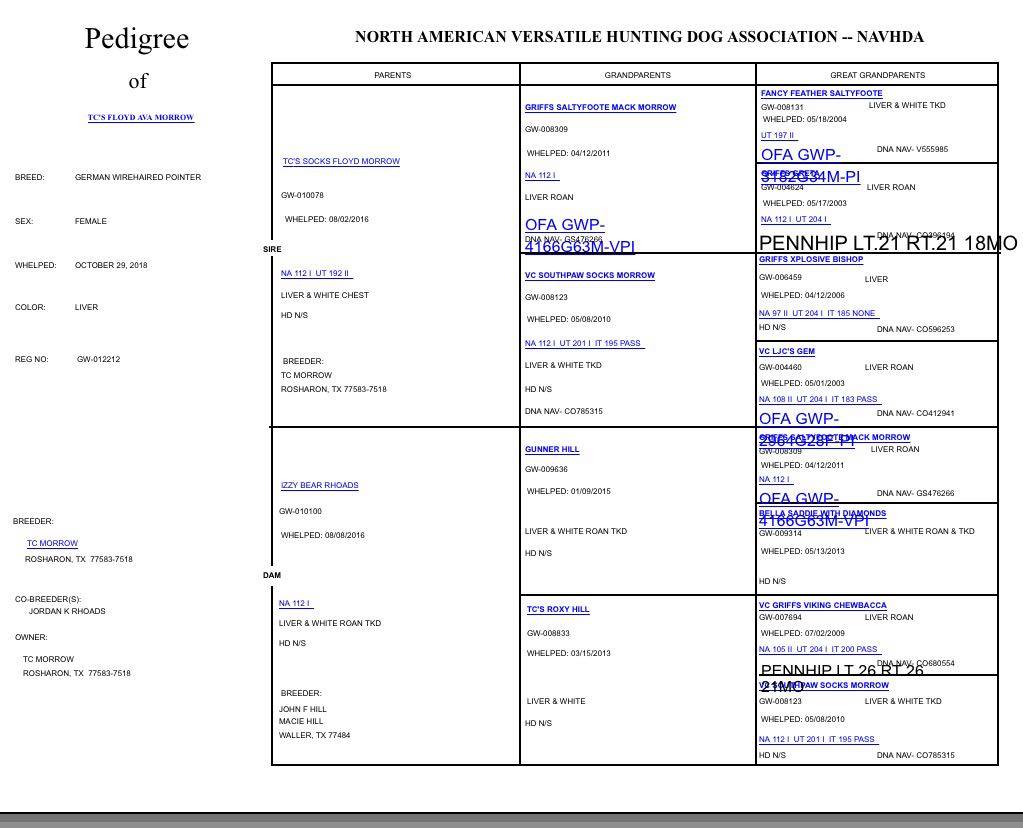1023x828 pixels.
Task: Select Gunner Hill registration GW-009636
Action: [547, 469]
